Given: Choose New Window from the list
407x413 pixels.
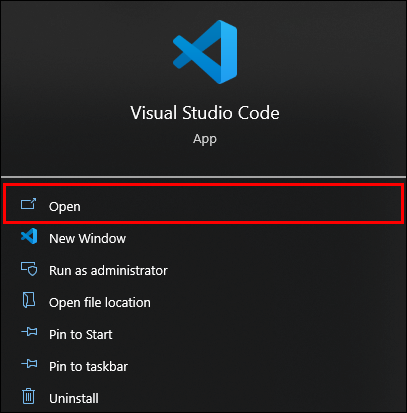Looking at the screenshot, I should pos(87,238).
